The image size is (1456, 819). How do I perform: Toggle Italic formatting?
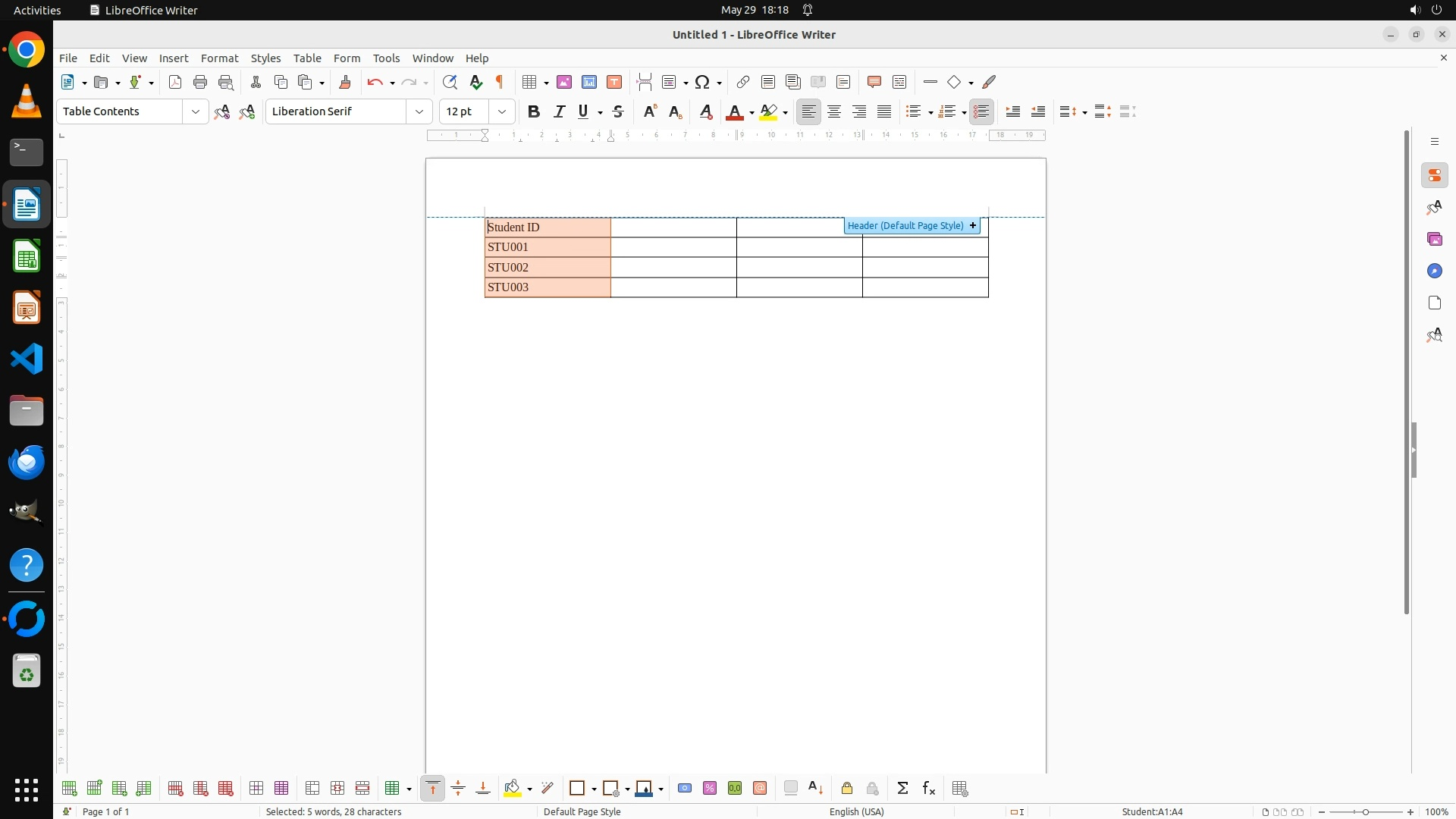[559, 112]
